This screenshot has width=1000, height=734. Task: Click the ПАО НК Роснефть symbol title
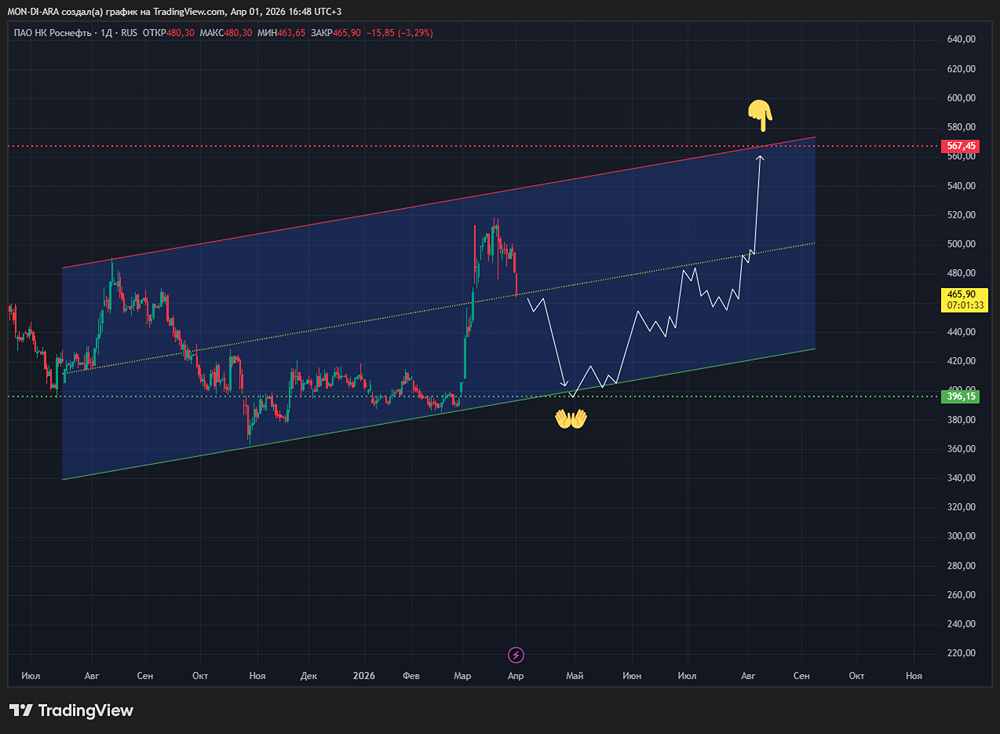(53, 33)
